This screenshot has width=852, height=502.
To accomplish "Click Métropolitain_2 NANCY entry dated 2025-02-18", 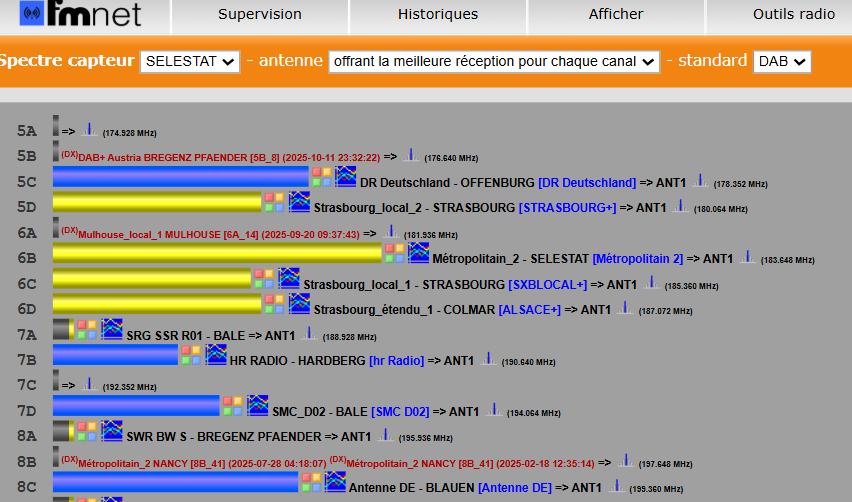I will [x=462, y=463].
